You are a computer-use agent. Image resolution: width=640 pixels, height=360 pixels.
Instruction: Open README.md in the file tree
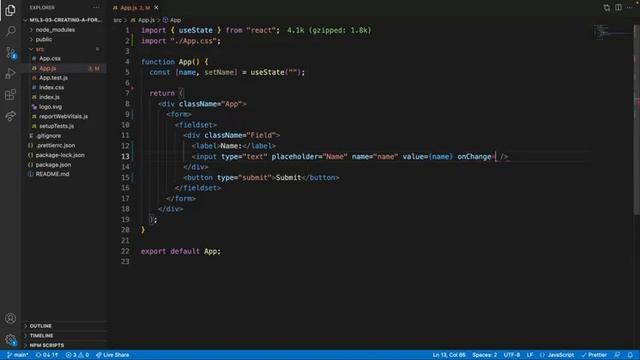(x=64, y=174)
